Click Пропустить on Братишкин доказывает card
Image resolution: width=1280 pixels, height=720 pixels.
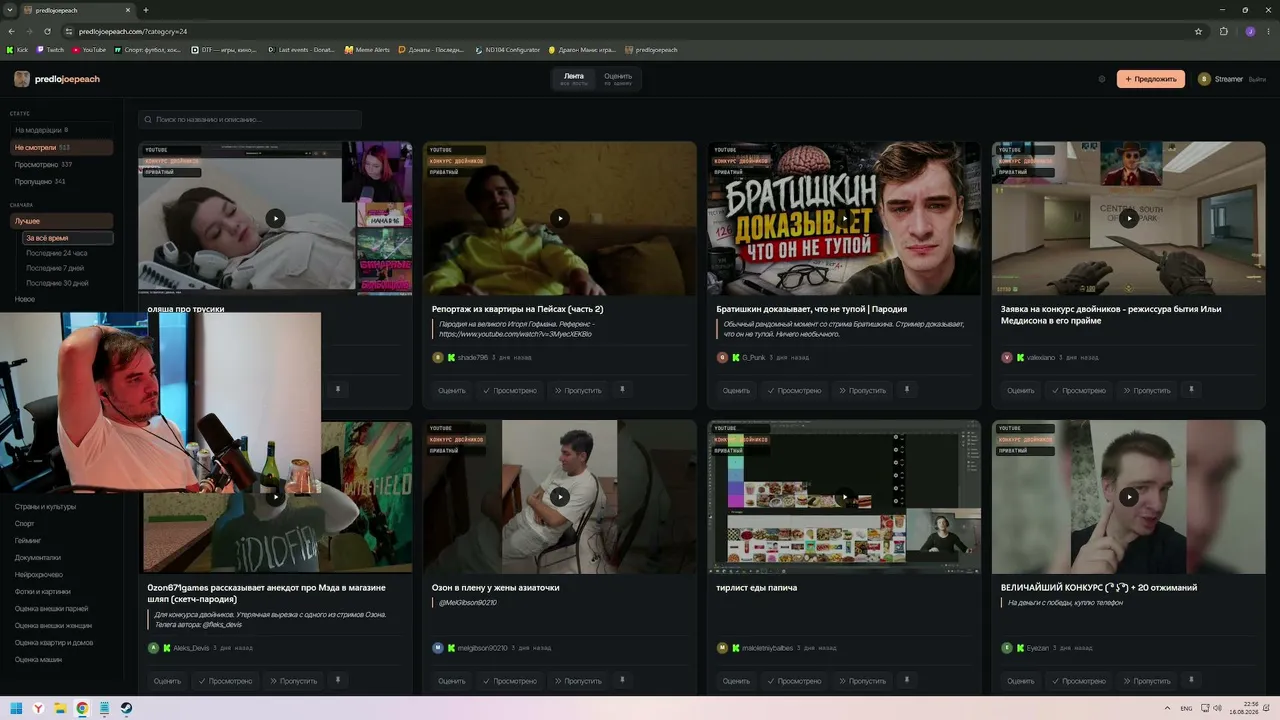coord(862,390)
